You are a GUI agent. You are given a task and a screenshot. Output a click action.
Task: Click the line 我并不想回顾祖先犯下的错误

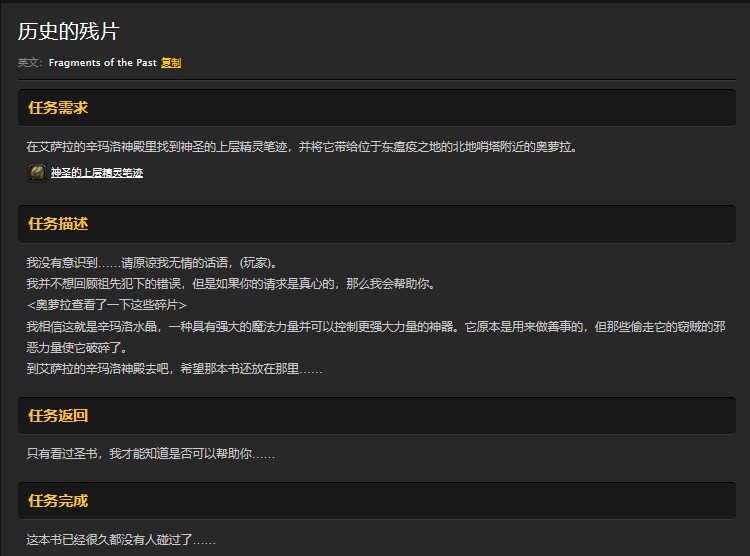[x=230, y=284]
